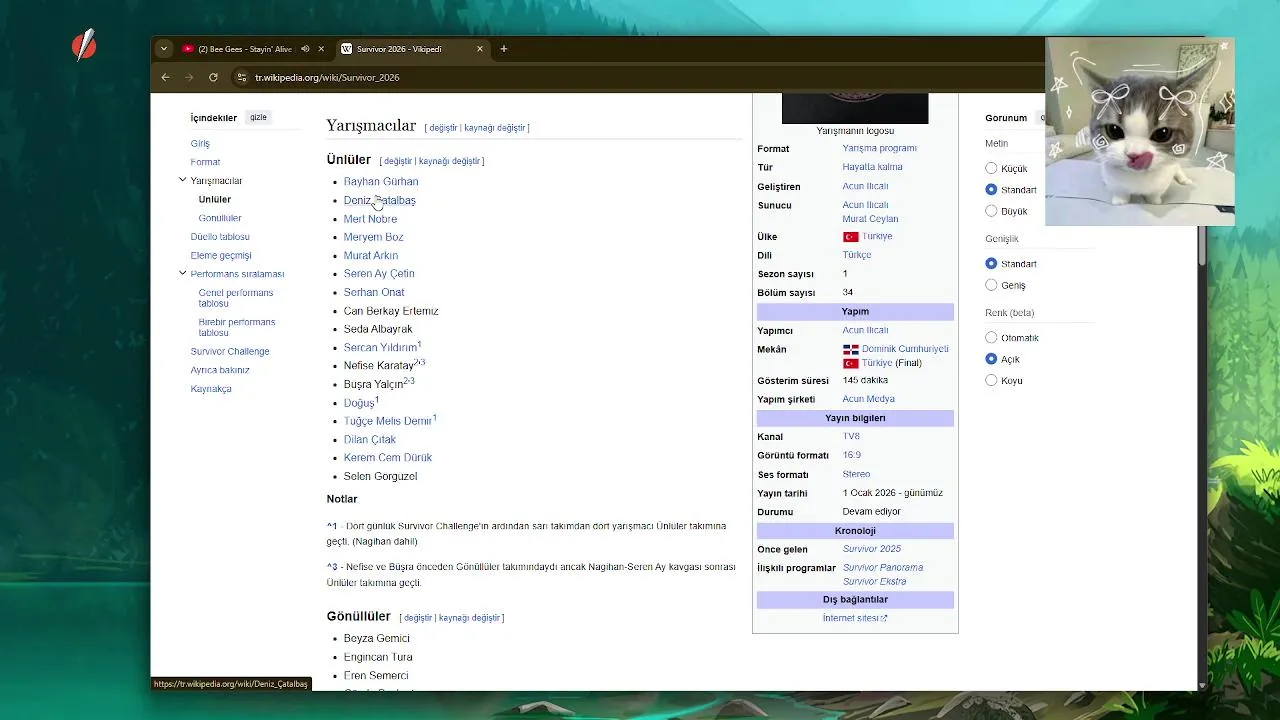
Task: Collapse the Performans sıralaması contents section
Action: click(x=182, y=273)
